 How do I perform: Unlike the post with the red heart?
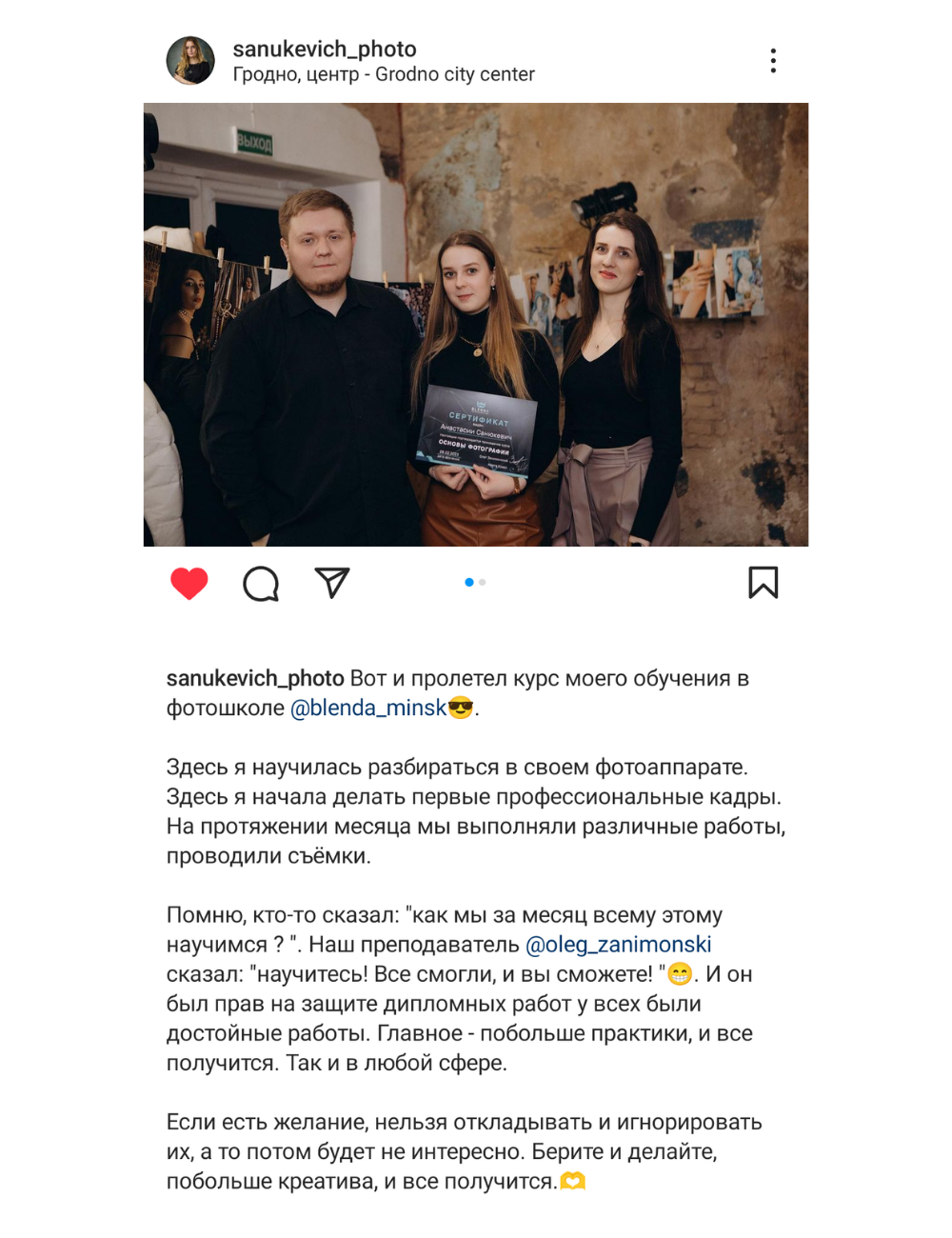(x=189, y=583)
